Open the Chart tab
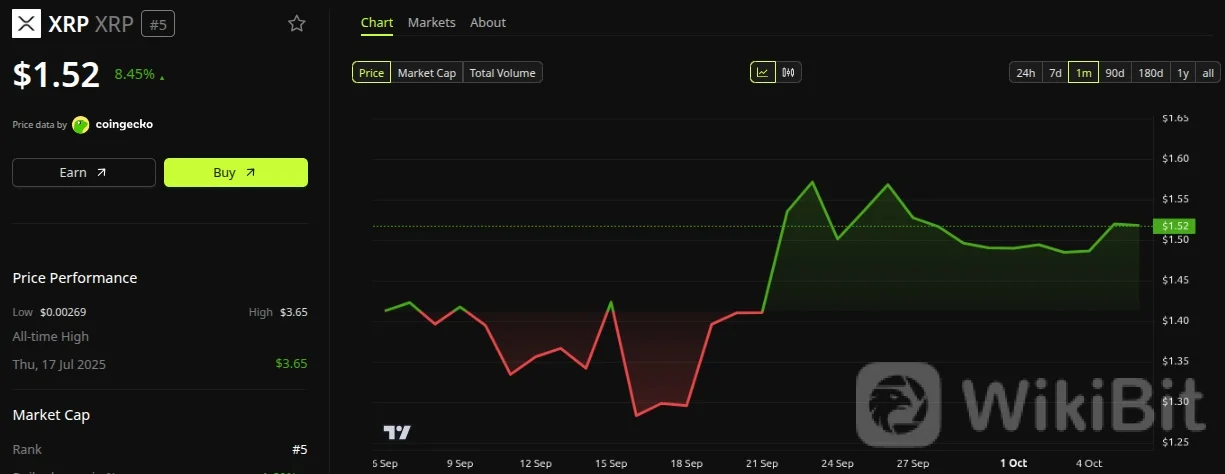 tap(377, 22)
